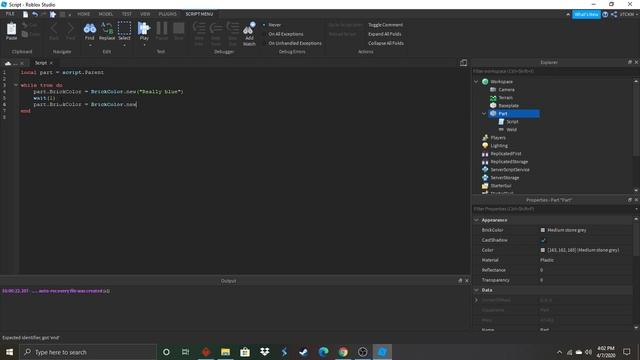640x360 pixels.
Task: Open the FILE menu
Action: pyautogui.click(x=10, y=14)
